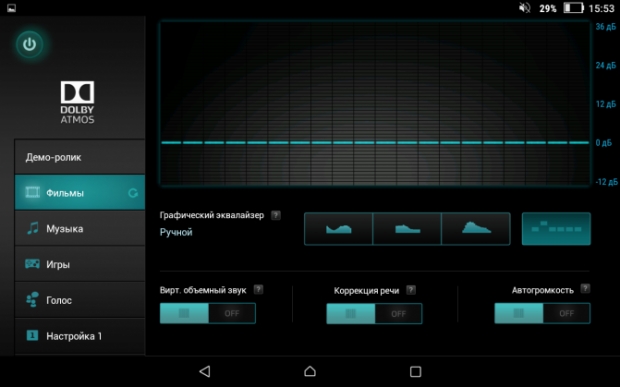Viewport: 620px width, 387px height.
Task: Open the Демо-ролик item
Action: pyautogui.click(x=80, y=157)
